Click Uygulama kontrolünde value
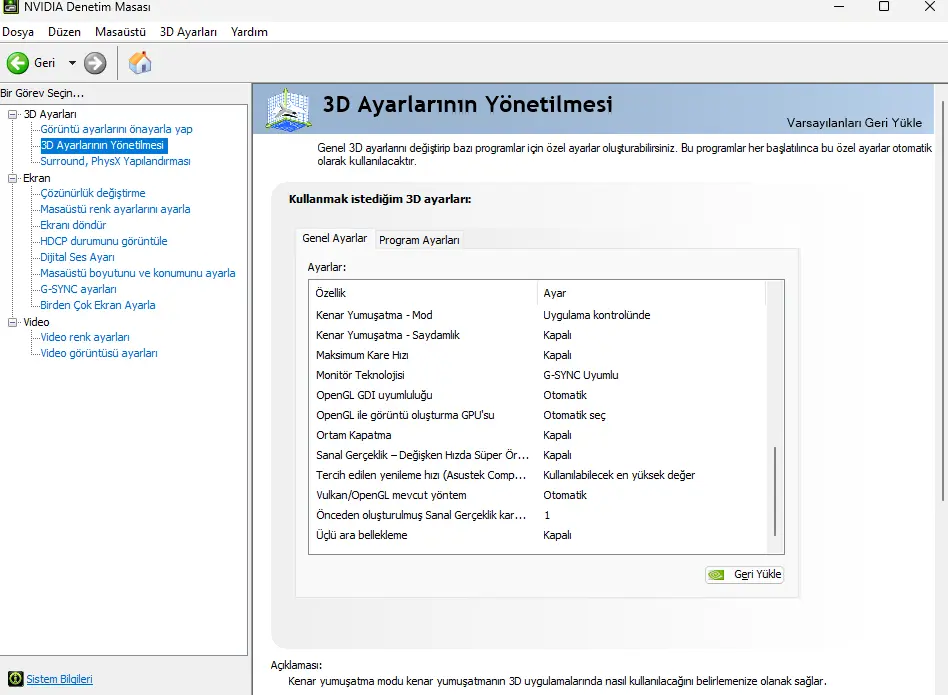 pyautogui.click(x=596, y=315)
